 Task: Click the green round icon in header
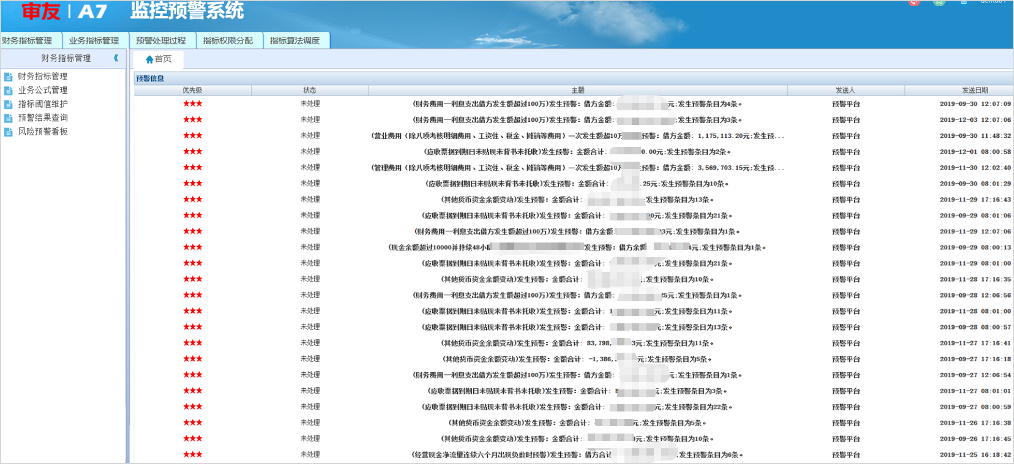click(938, 2)
